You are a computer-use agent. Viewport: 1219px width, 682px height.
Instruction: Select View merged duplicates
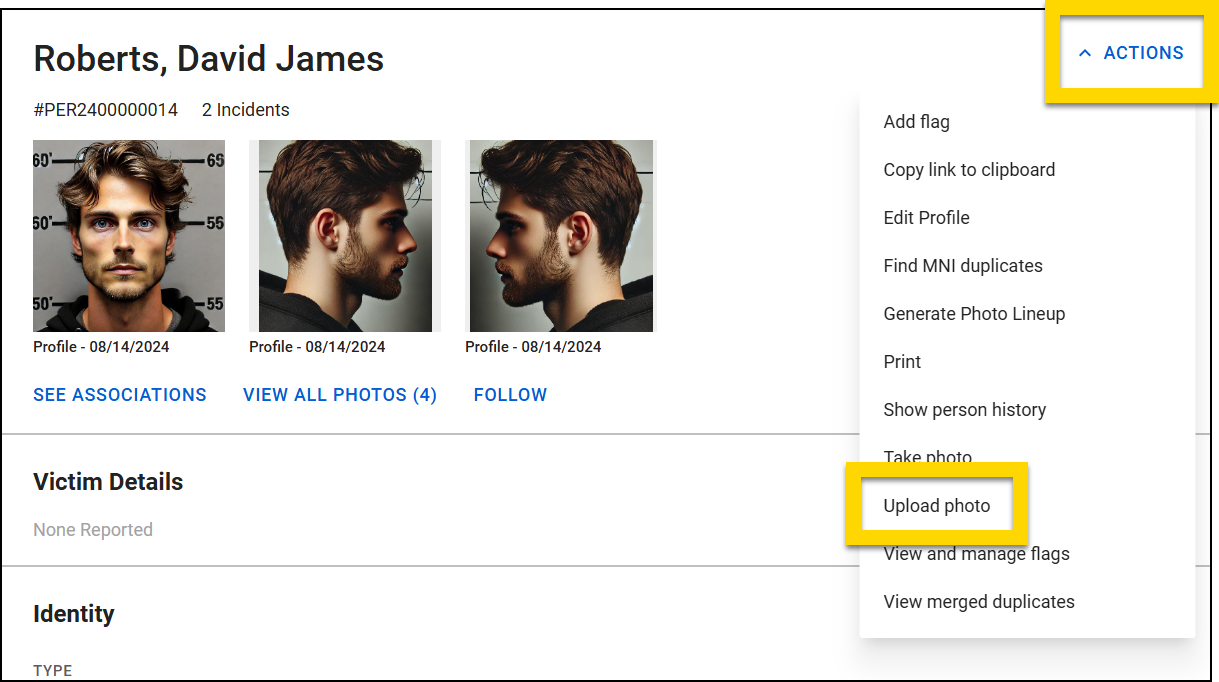(x=979, y=601)
